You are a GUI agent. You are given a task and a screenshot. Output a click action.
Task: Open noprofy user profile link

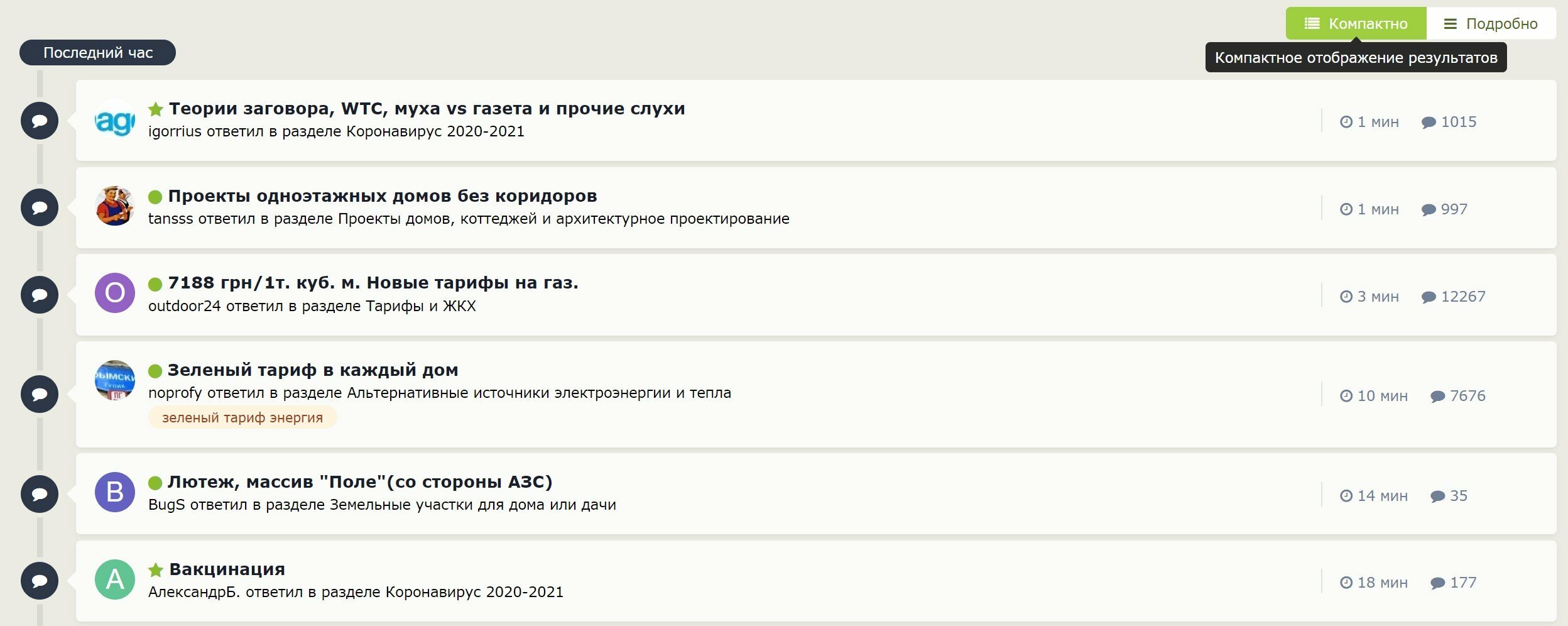point(175,393)
